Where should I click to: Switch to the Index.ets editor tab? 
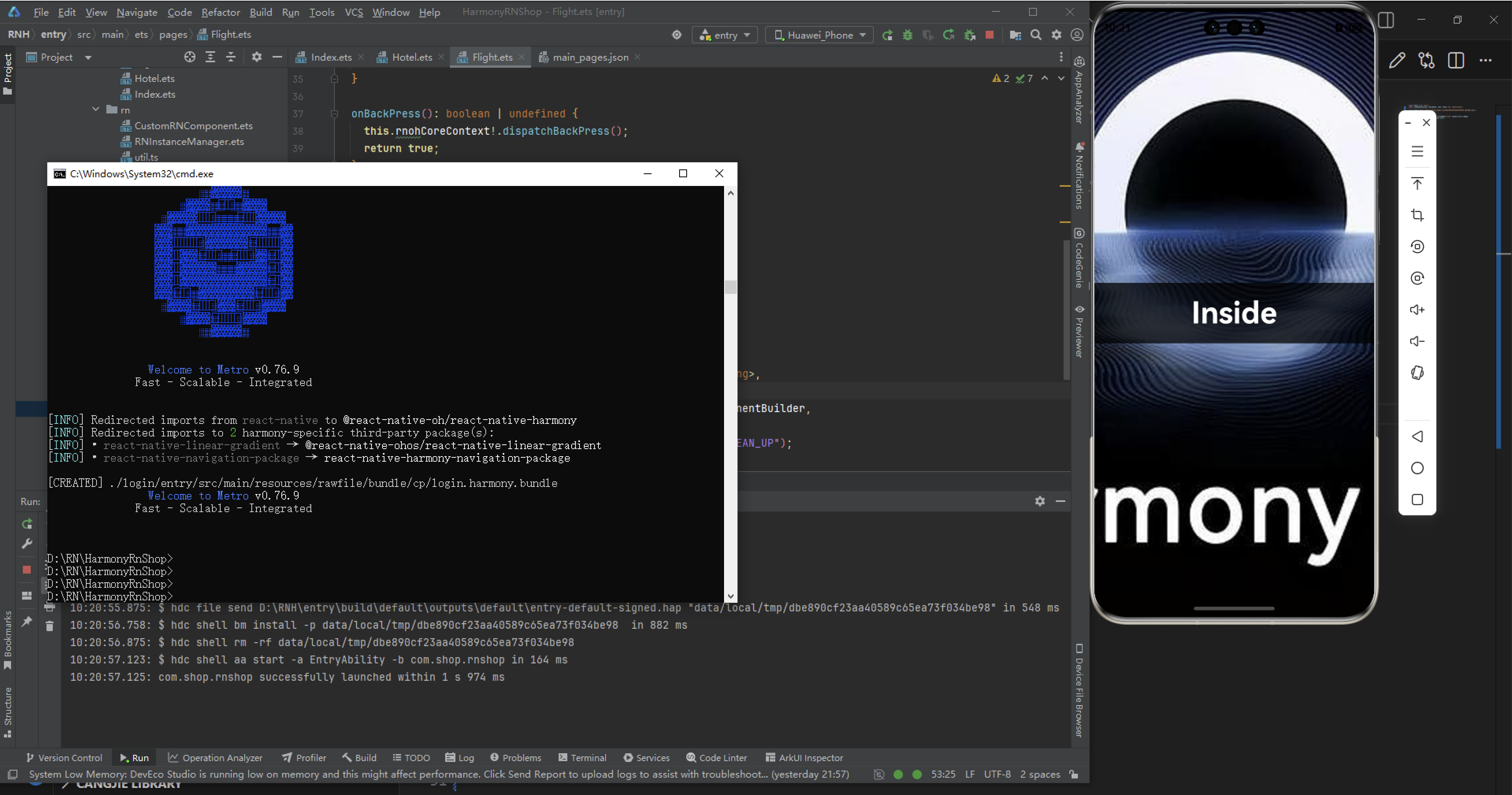click(x=330, y=57)
